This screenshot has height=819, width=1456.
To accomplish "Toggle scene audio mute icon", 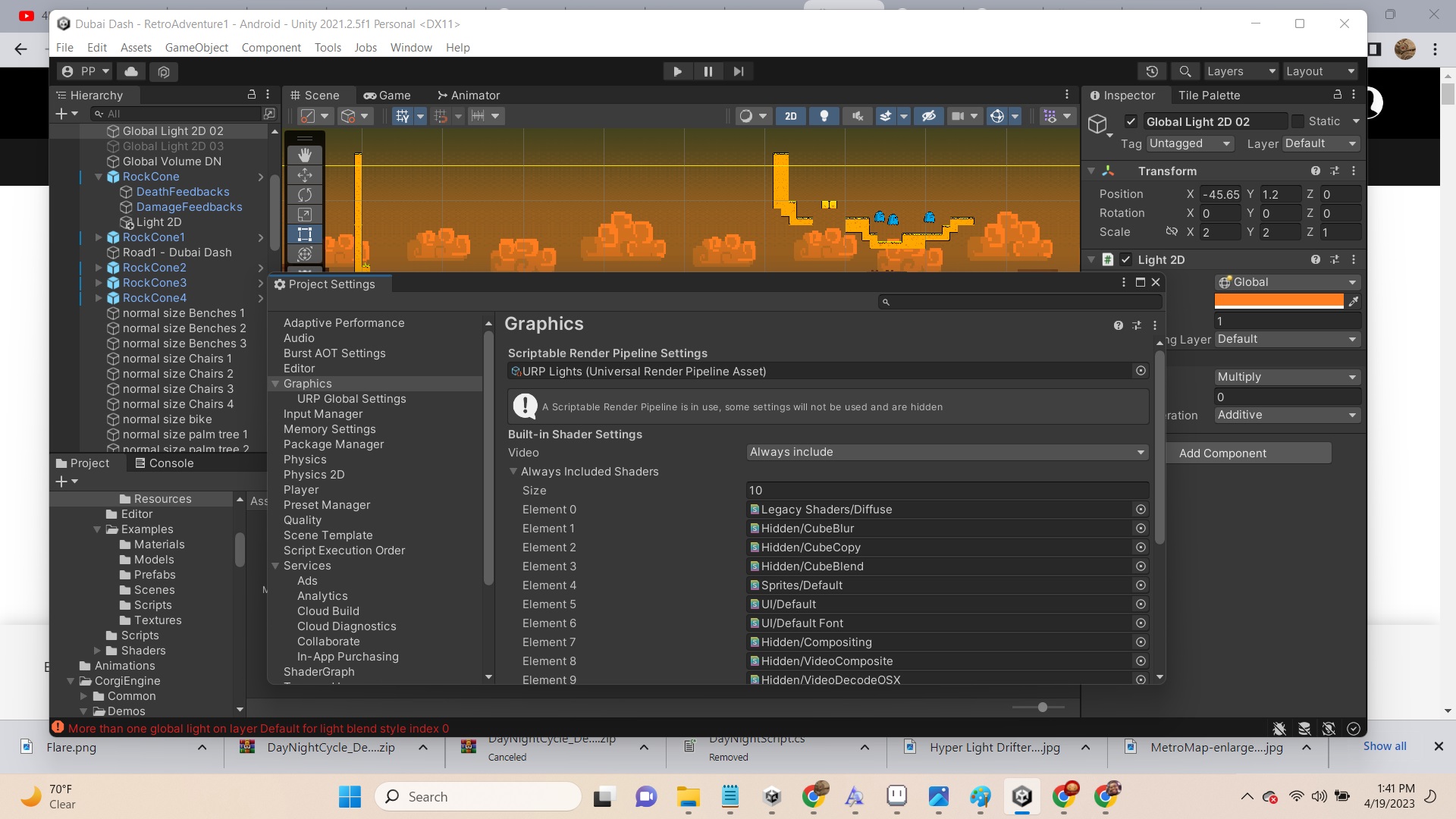I will coord(858,116).
